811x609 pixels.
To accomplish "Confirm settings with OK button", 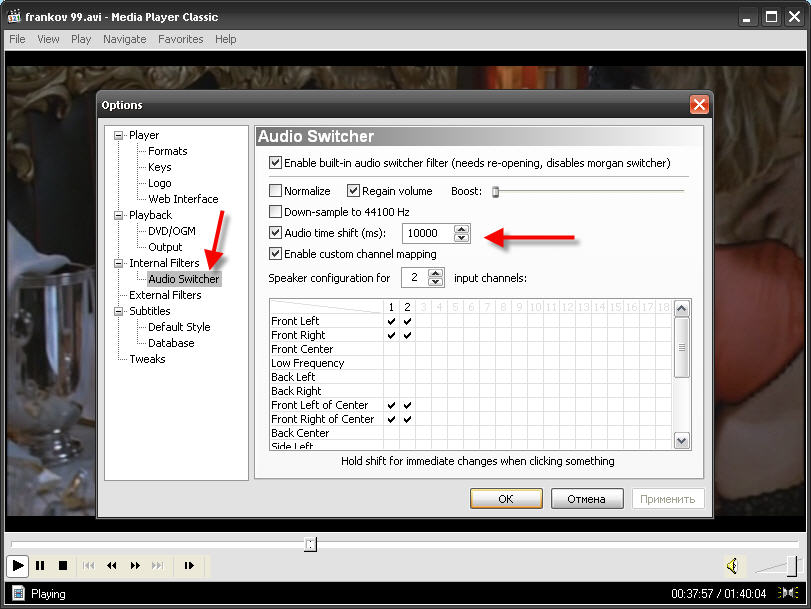I will pyautogui.click(x=506, y=499).
